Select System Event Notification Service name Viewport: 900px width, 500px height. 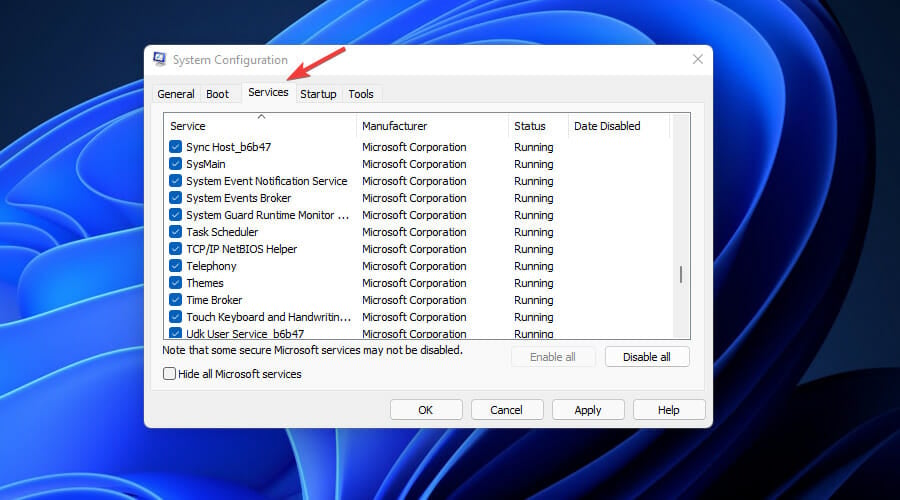pos(266,181)
